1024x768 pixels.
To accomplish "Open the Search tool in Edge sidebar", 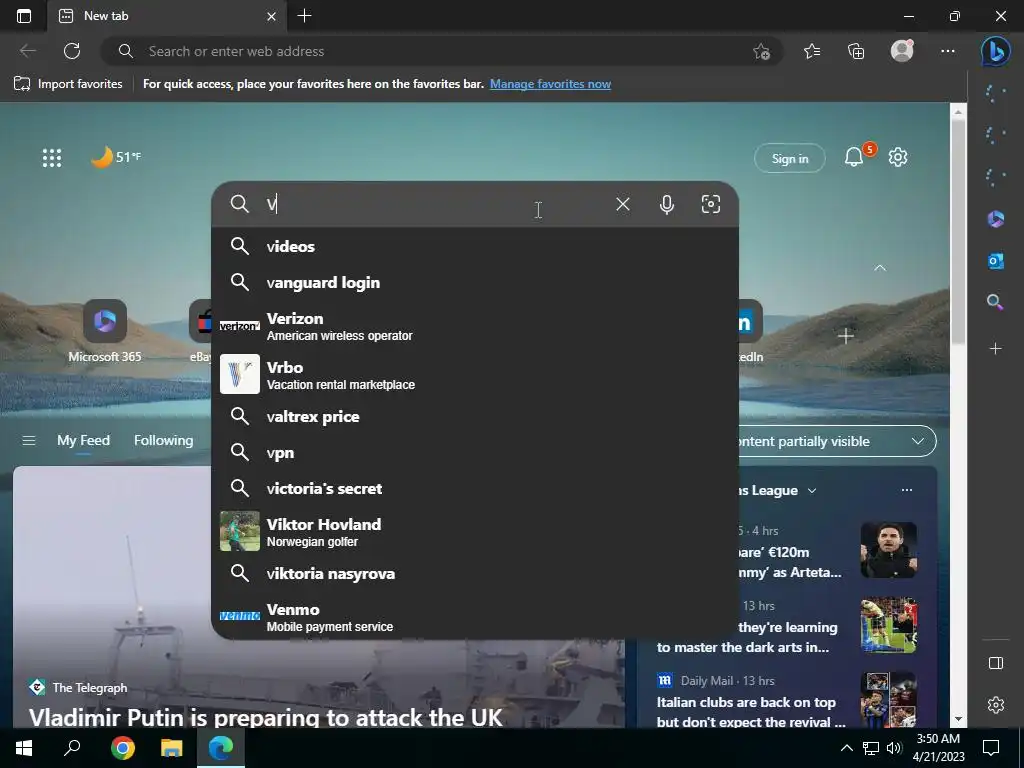I will point(995,302).
